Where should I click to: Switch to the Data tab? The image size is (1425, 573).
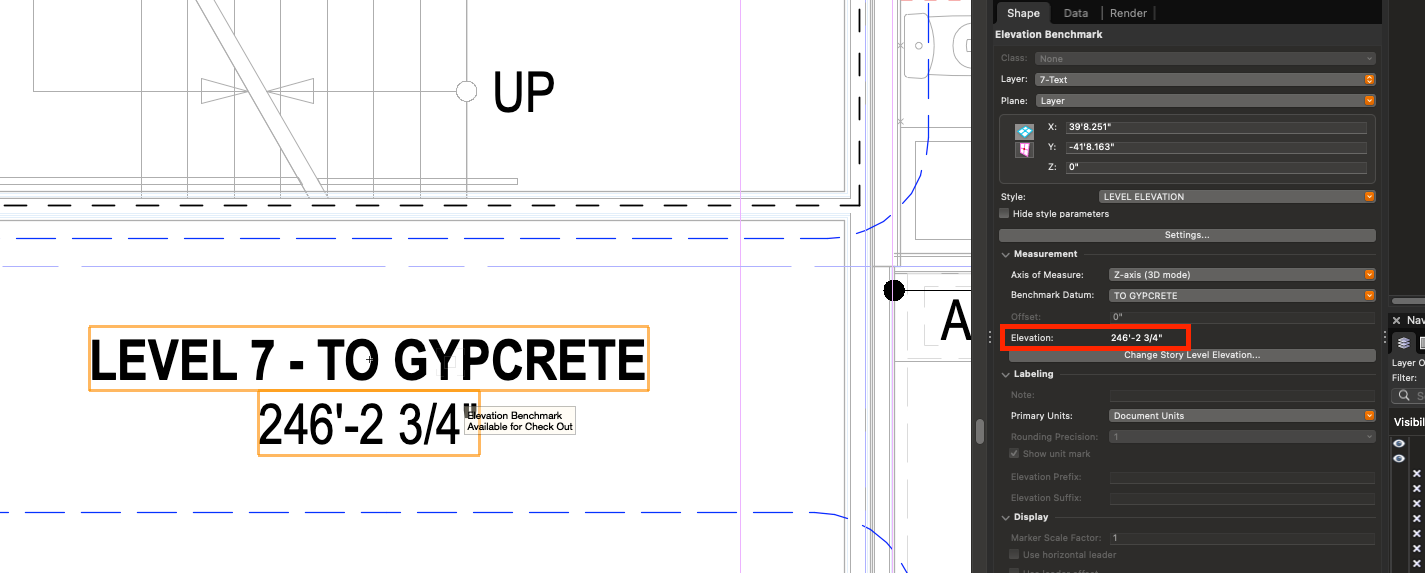(x=1075, y=13)
